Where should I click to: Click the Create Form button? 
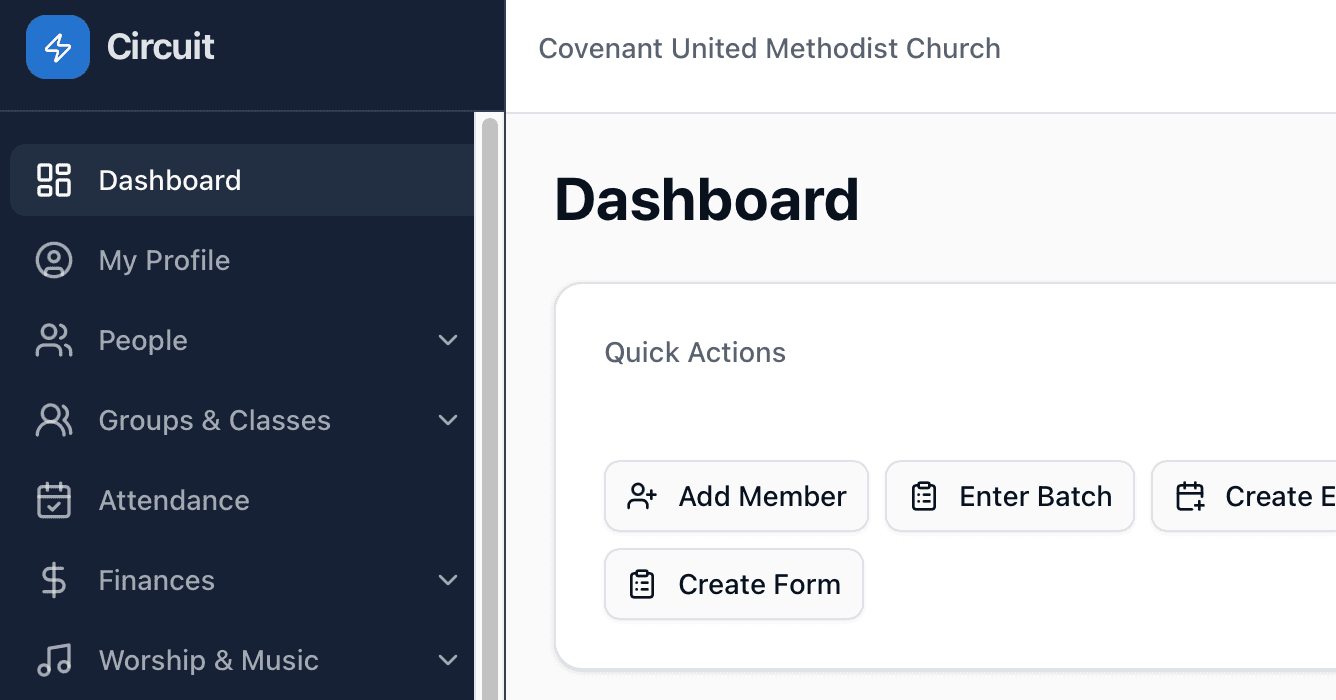pos(733,584)
